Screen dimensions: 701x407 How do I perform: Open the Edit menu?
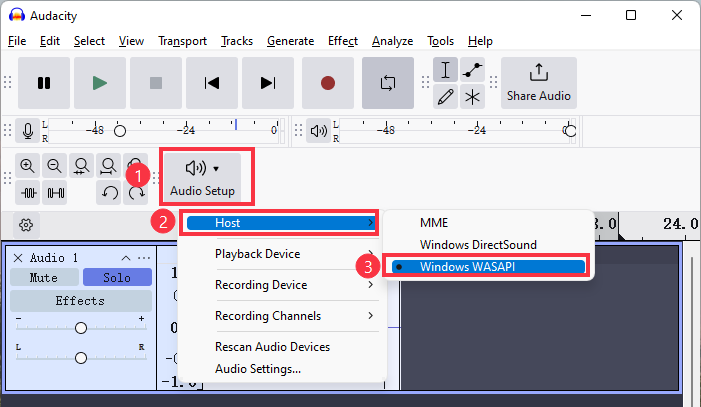click(x=50, y=41)
